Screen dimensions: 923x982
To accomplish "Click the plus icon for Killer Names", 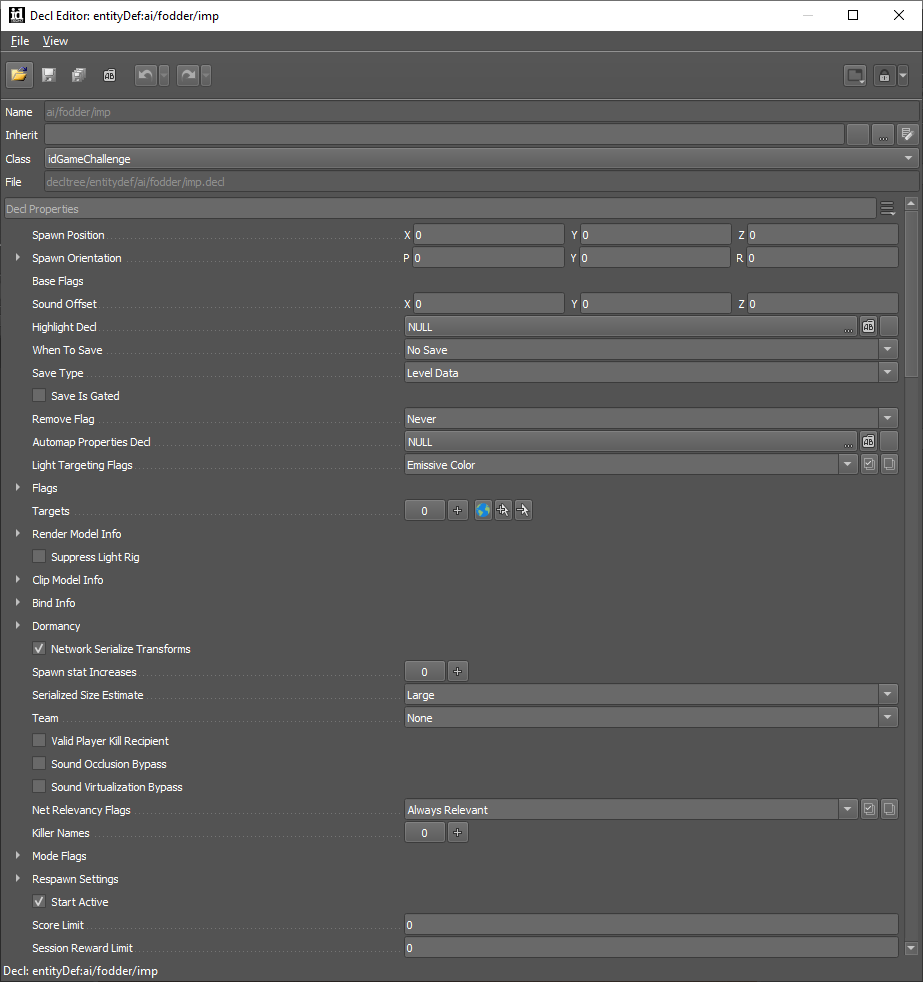I will 458,832.
